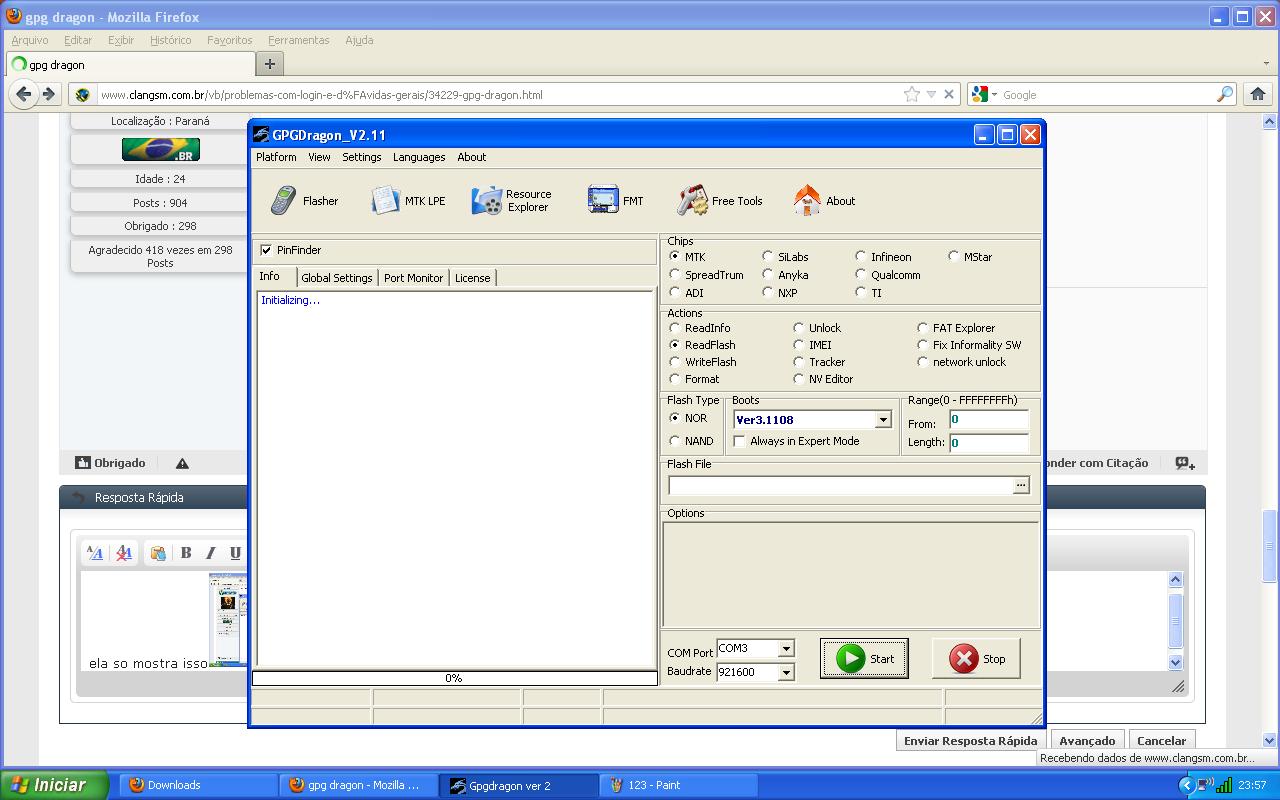Viewport: 1280px width, 800px height.
Task: Open a new Firefox tab
Action: coord(269,64)
